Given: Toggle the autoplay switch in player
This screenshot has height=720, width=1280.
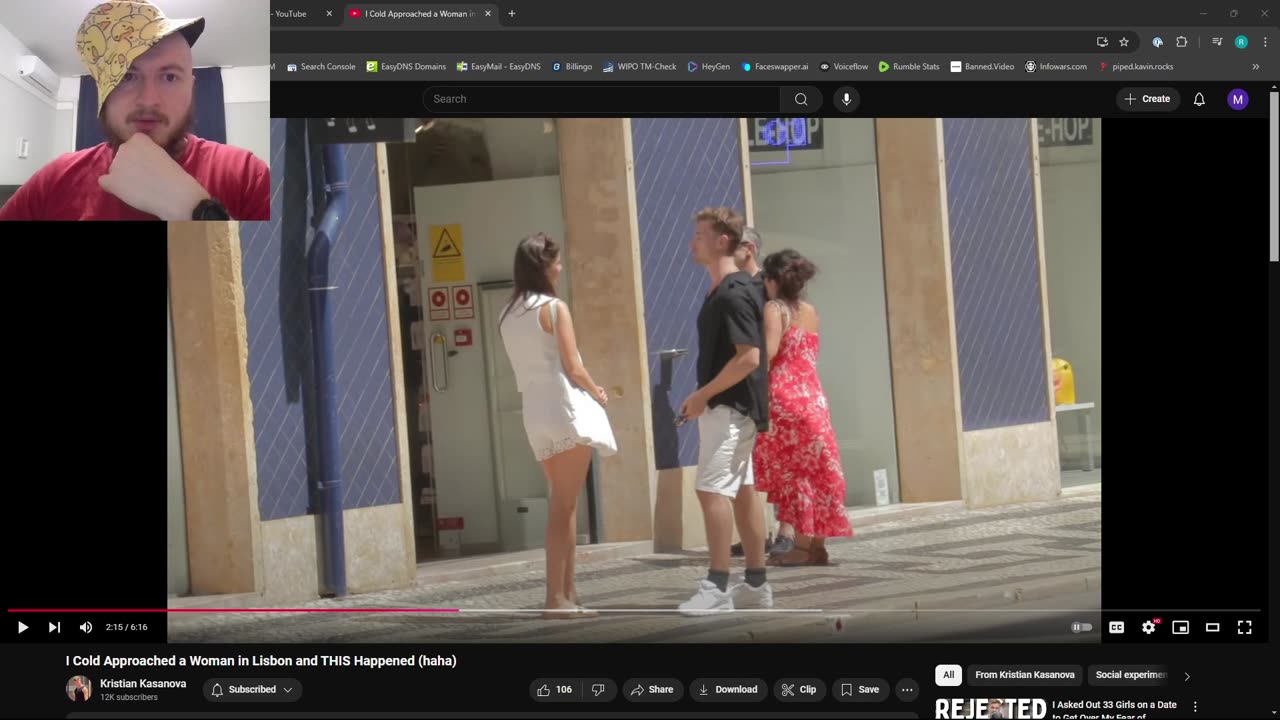Looking at the screenshot, I should tap(1082, 627).
